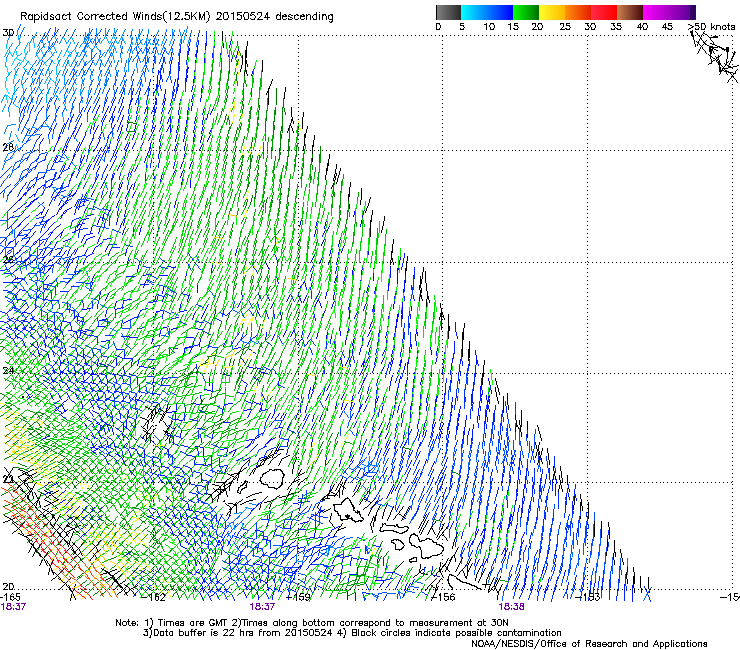The image size is (740, 650).
Task: Click the gray 0-5 knots legend swatch
Action: pyautogui.click(x=448, y=12)
